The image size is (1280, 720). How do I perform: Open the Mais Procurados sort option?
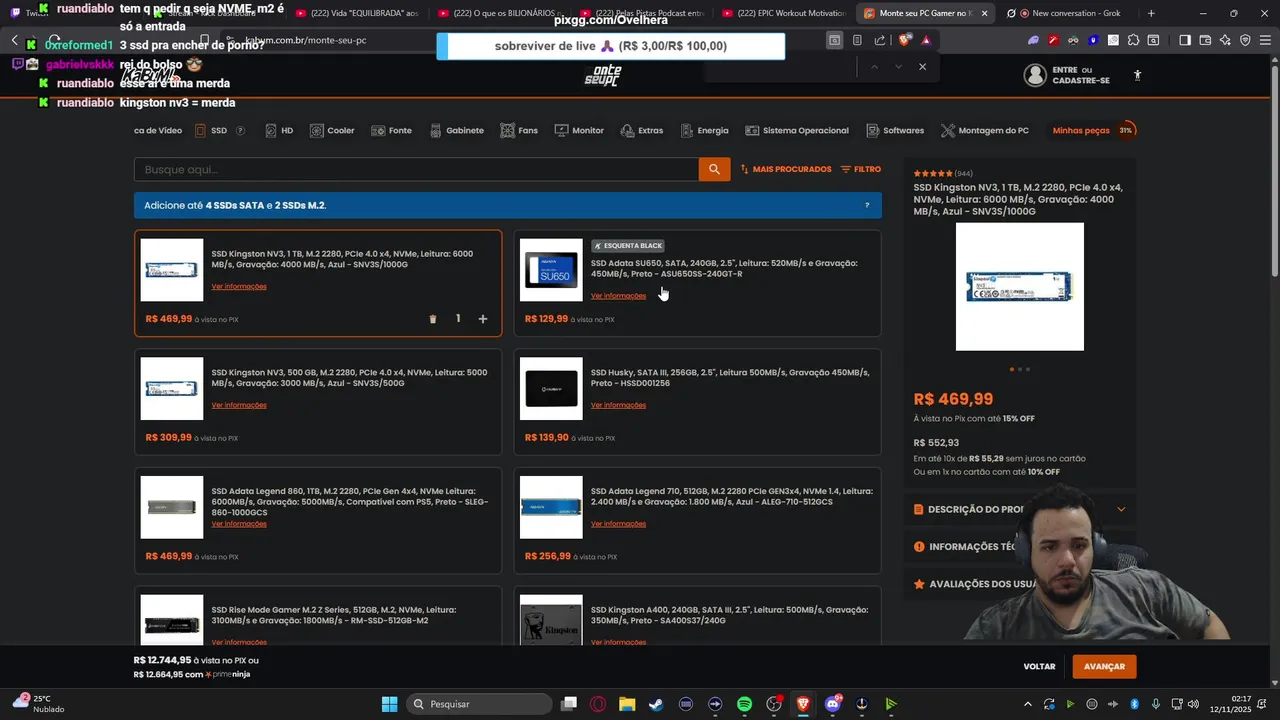(786, 169)
